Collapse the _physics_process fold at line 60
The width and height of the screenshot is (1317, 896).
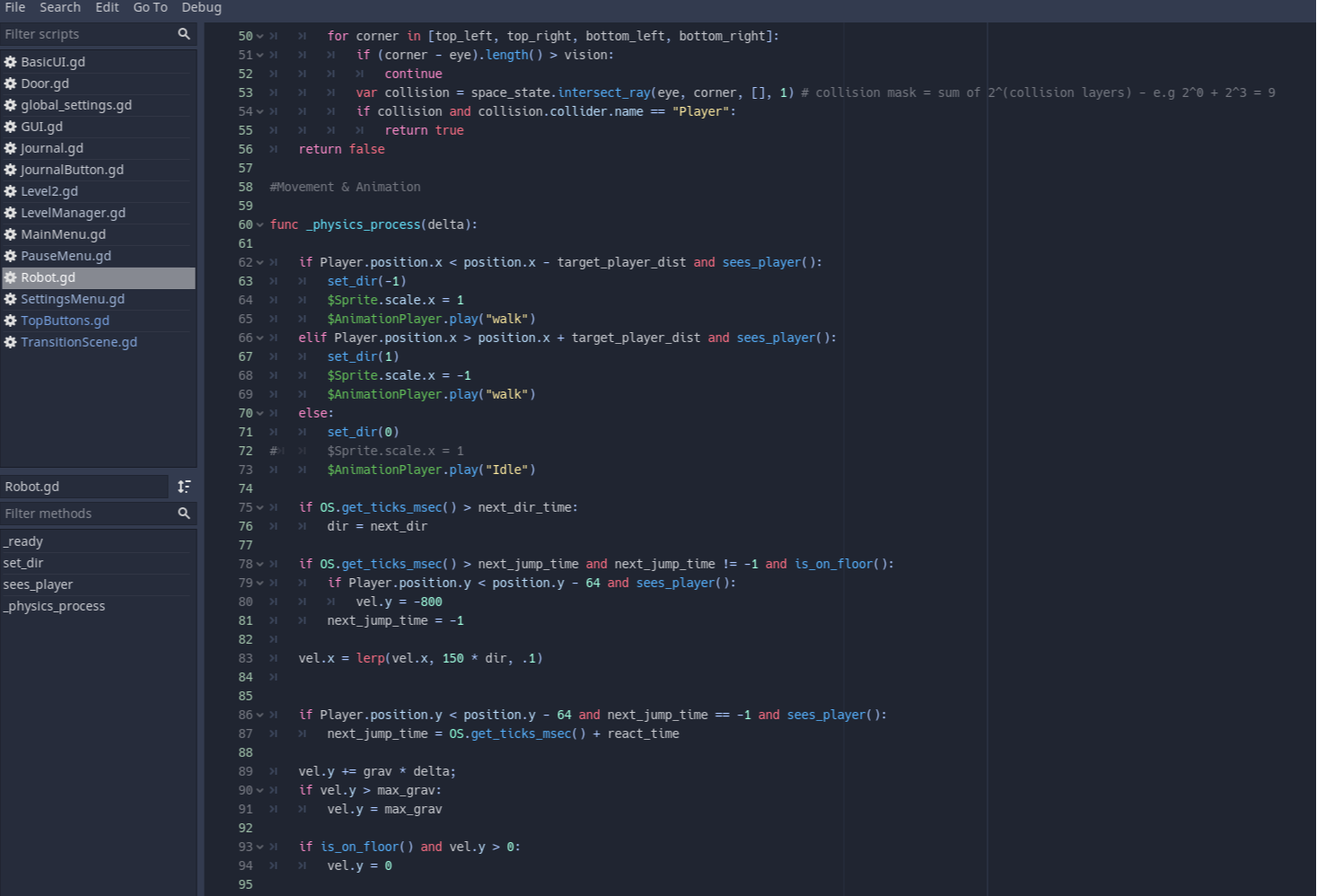259,224
